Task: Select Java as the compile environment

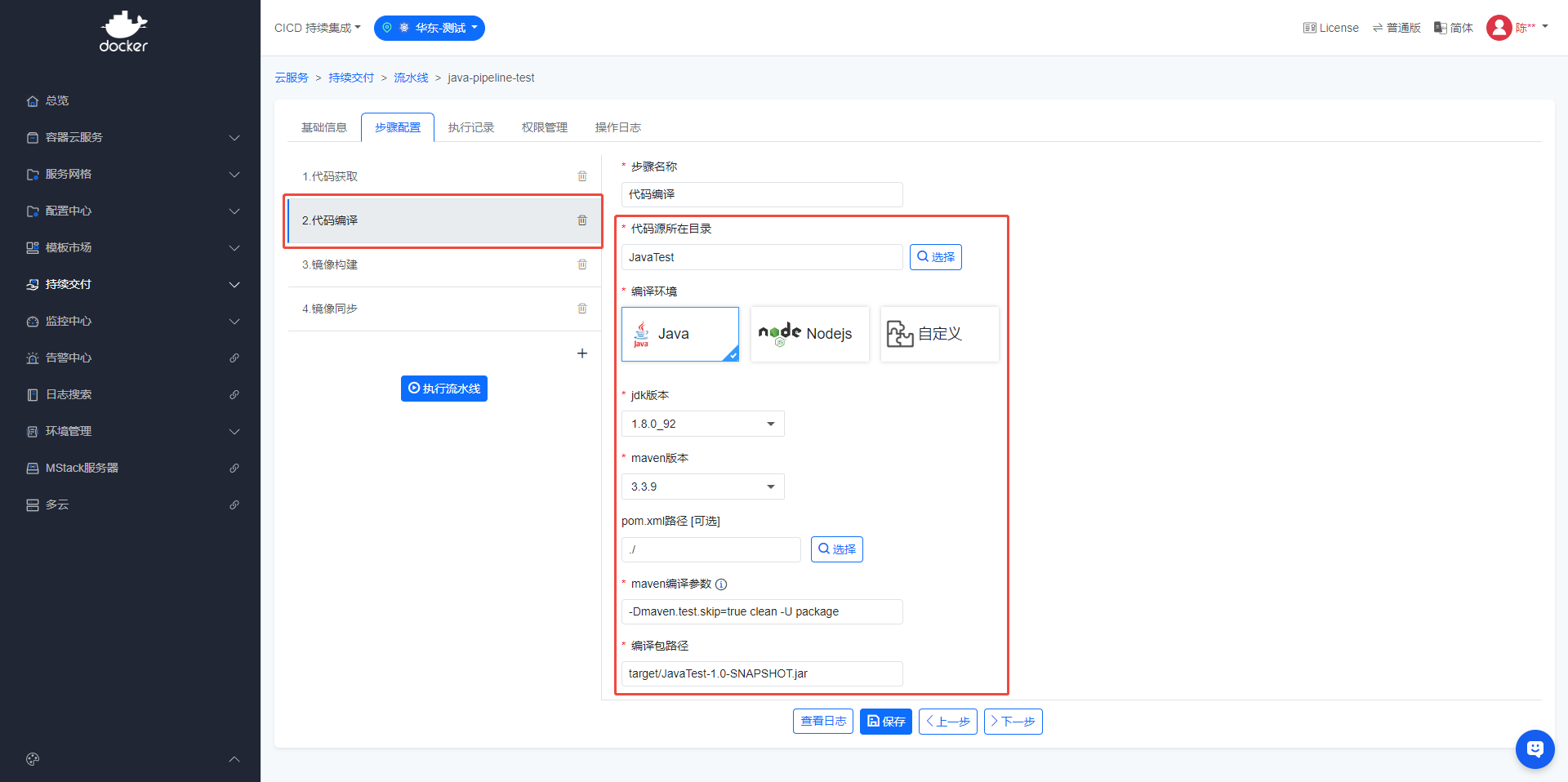Action: [679, 334]
